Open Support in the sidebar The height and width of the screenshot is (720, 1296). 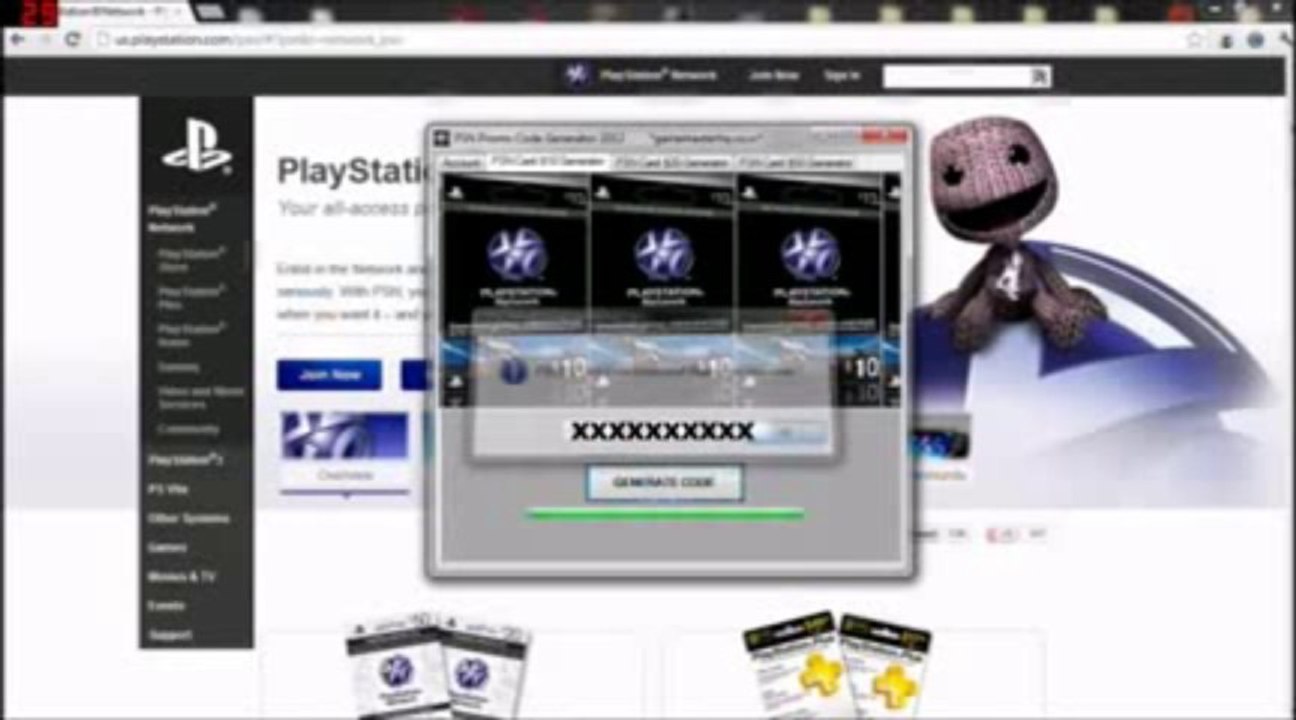tap(170, 635)
